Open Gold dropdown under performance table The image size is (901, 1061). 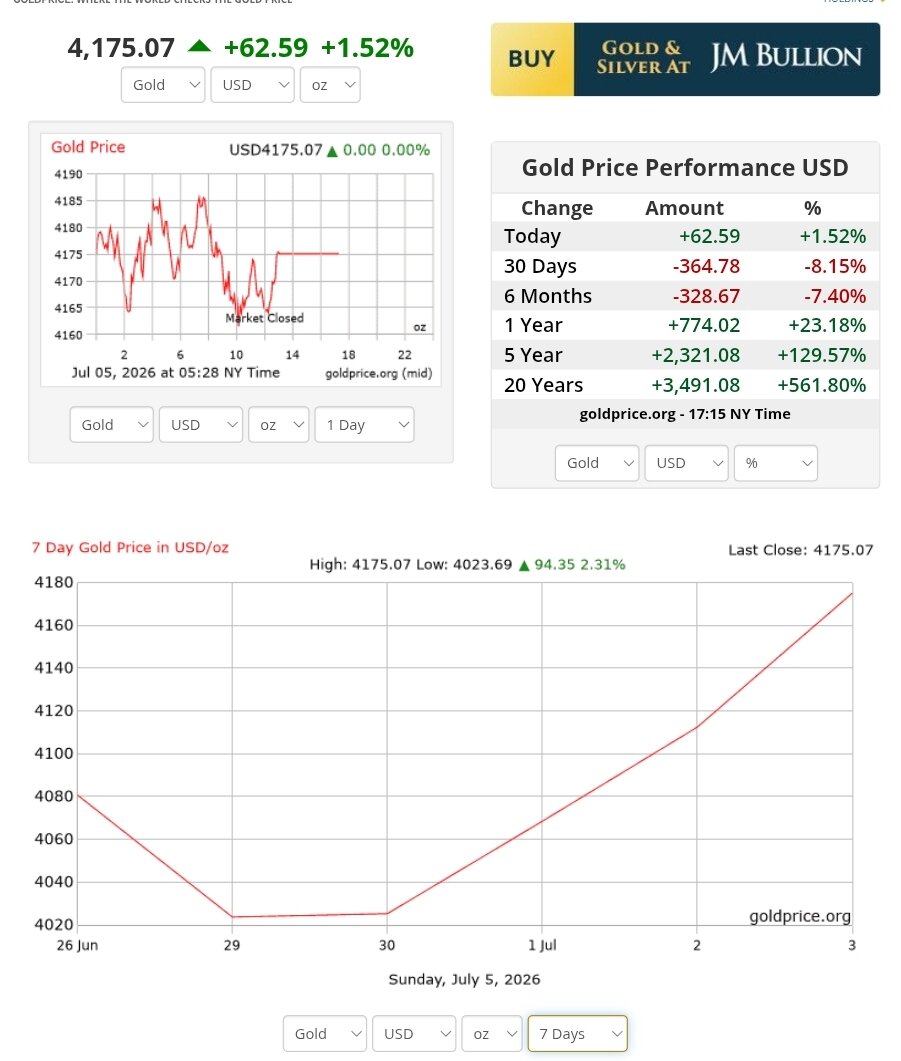(x=597, y=463)
